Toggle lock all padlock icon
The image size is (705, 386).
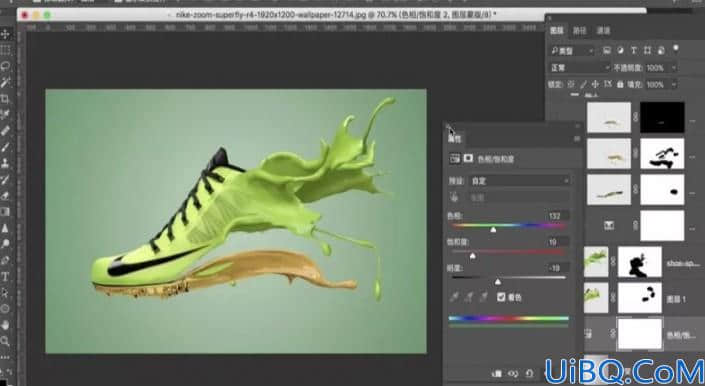pos(620,84)
